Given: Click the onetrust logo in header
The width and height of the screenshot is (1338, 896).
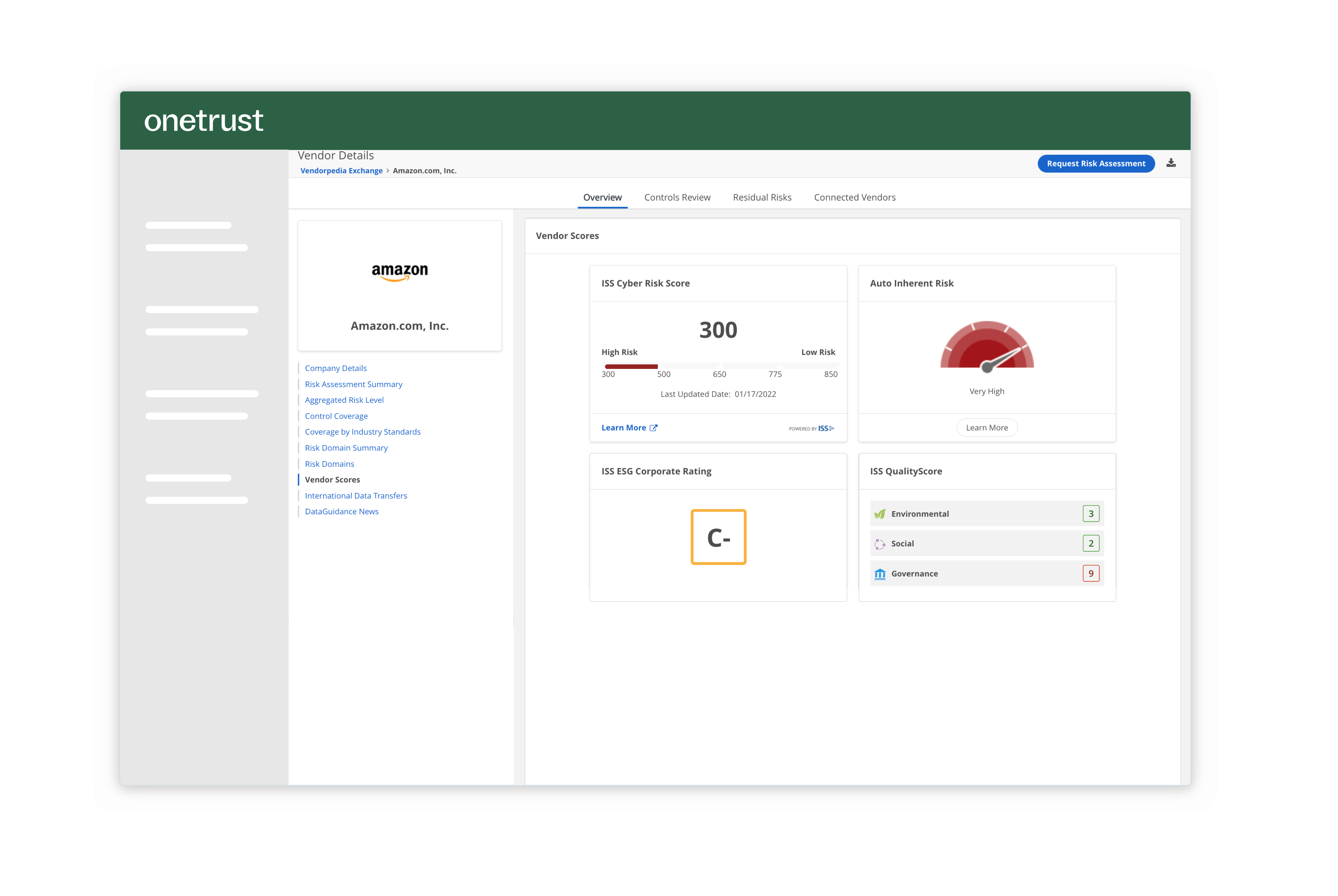Looking at the screenshot, I should 204,121.
